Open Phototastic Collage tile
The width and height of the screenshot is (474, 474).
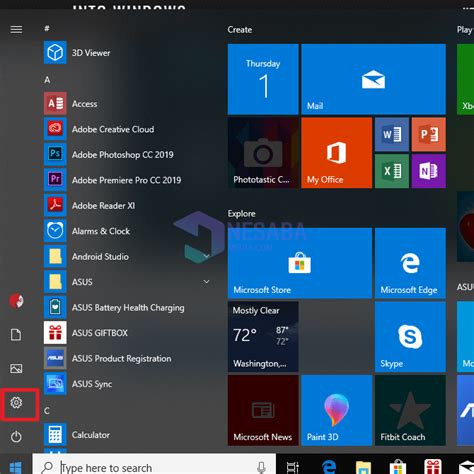point(263,153)
